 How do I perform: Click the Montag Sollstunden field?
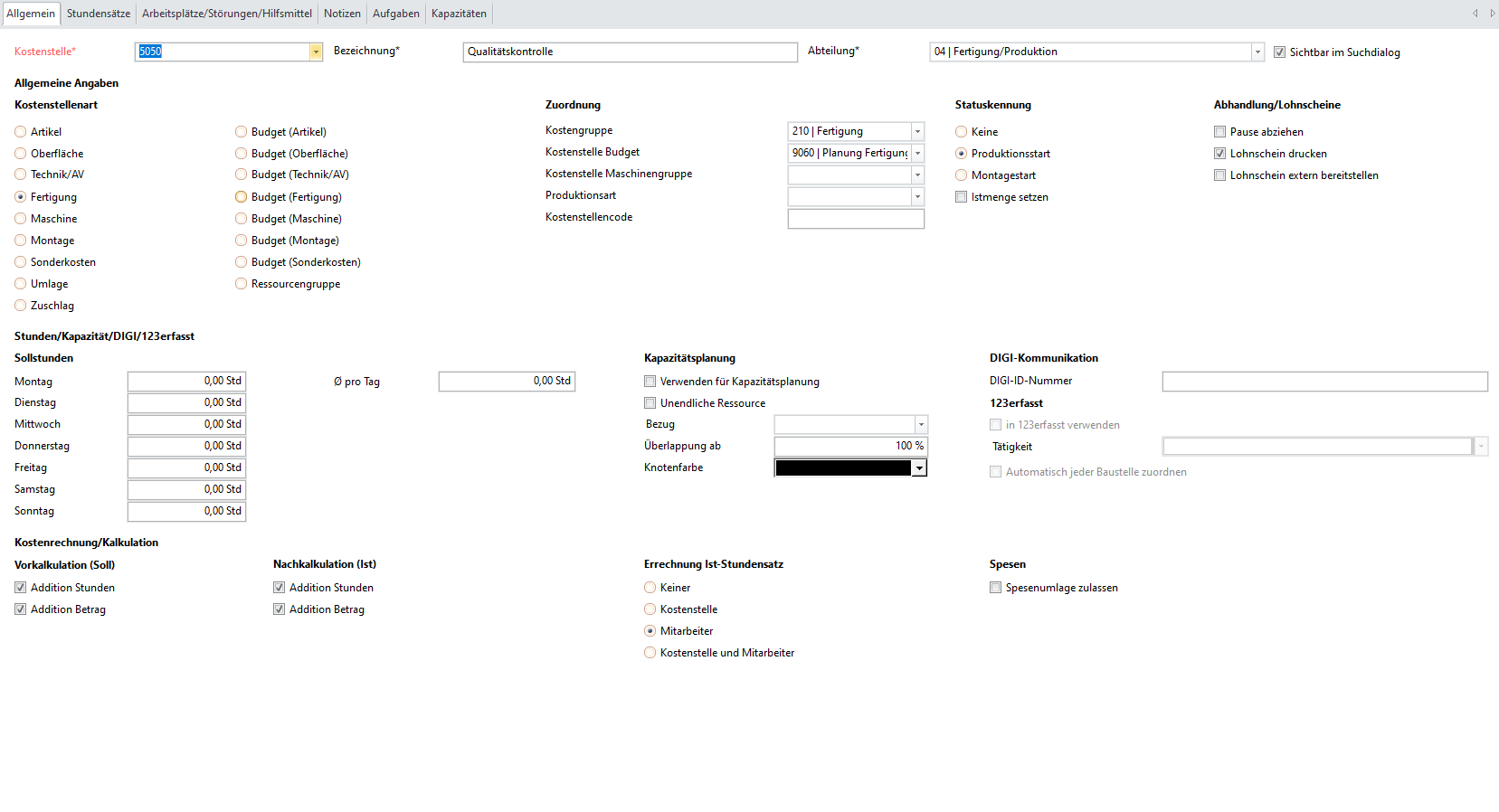click(x=186, y=382)
